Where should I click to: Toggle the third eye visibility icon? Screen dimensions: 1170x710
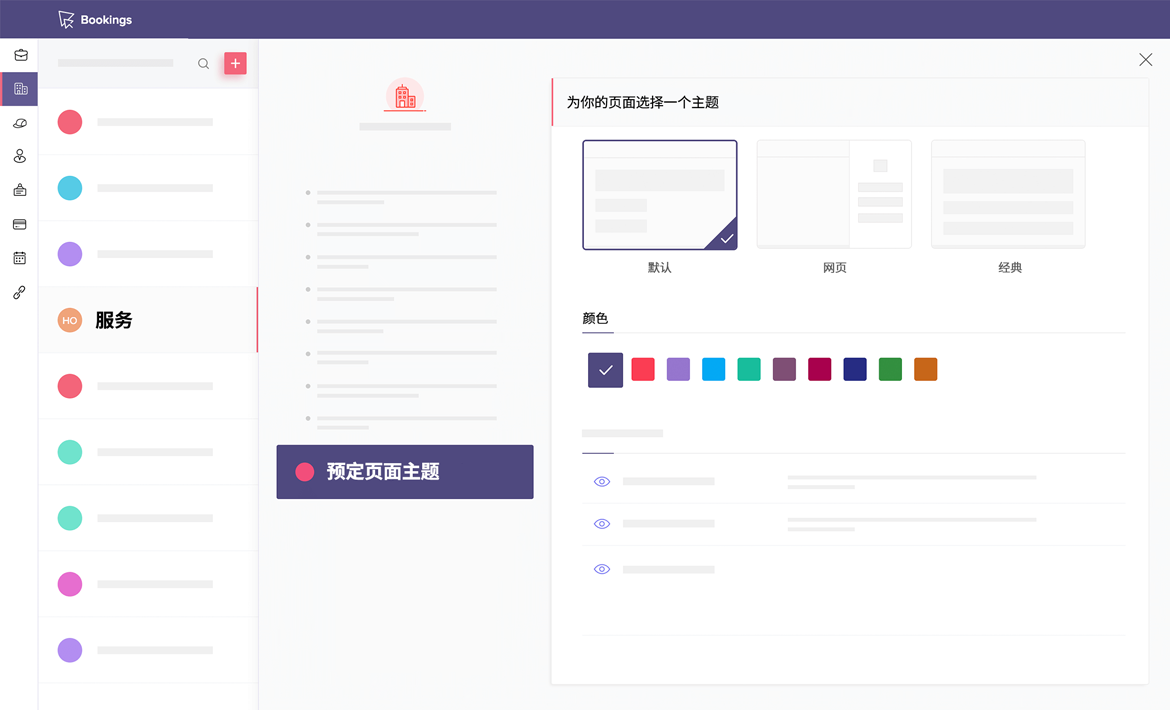coord(601,570)
